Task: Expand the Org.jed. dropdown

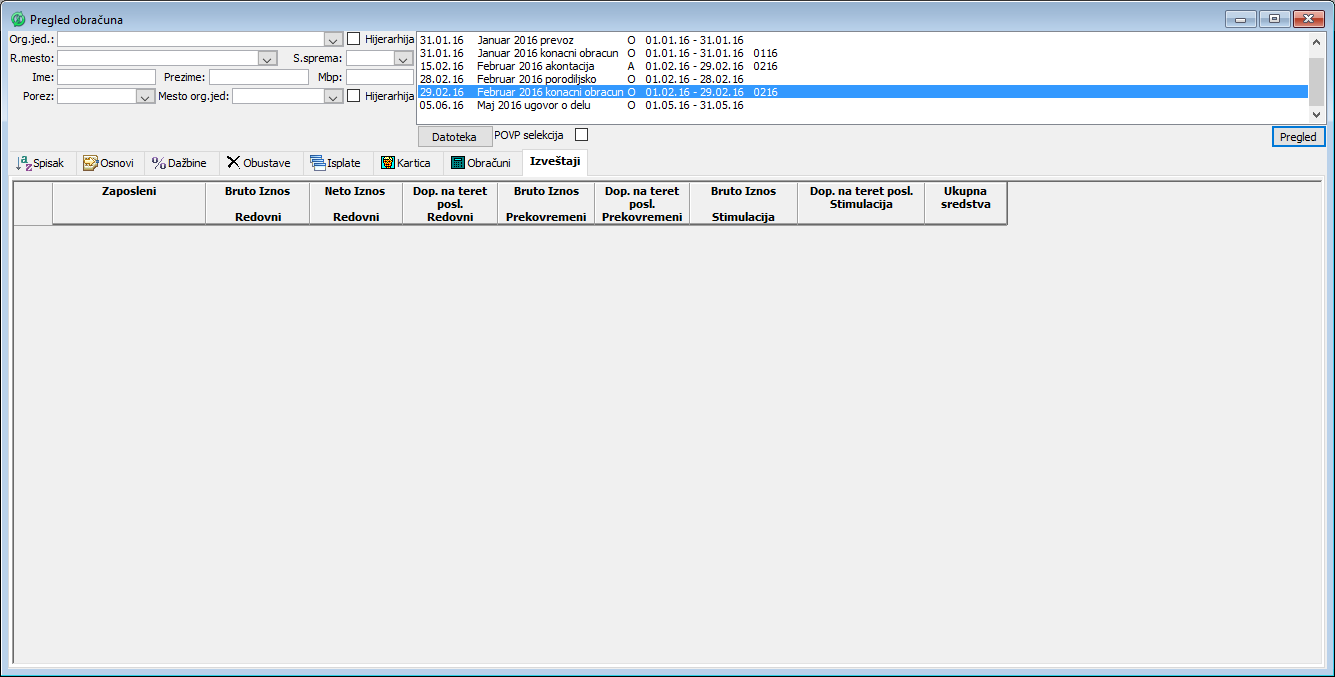Action: (x=333, y=39)
